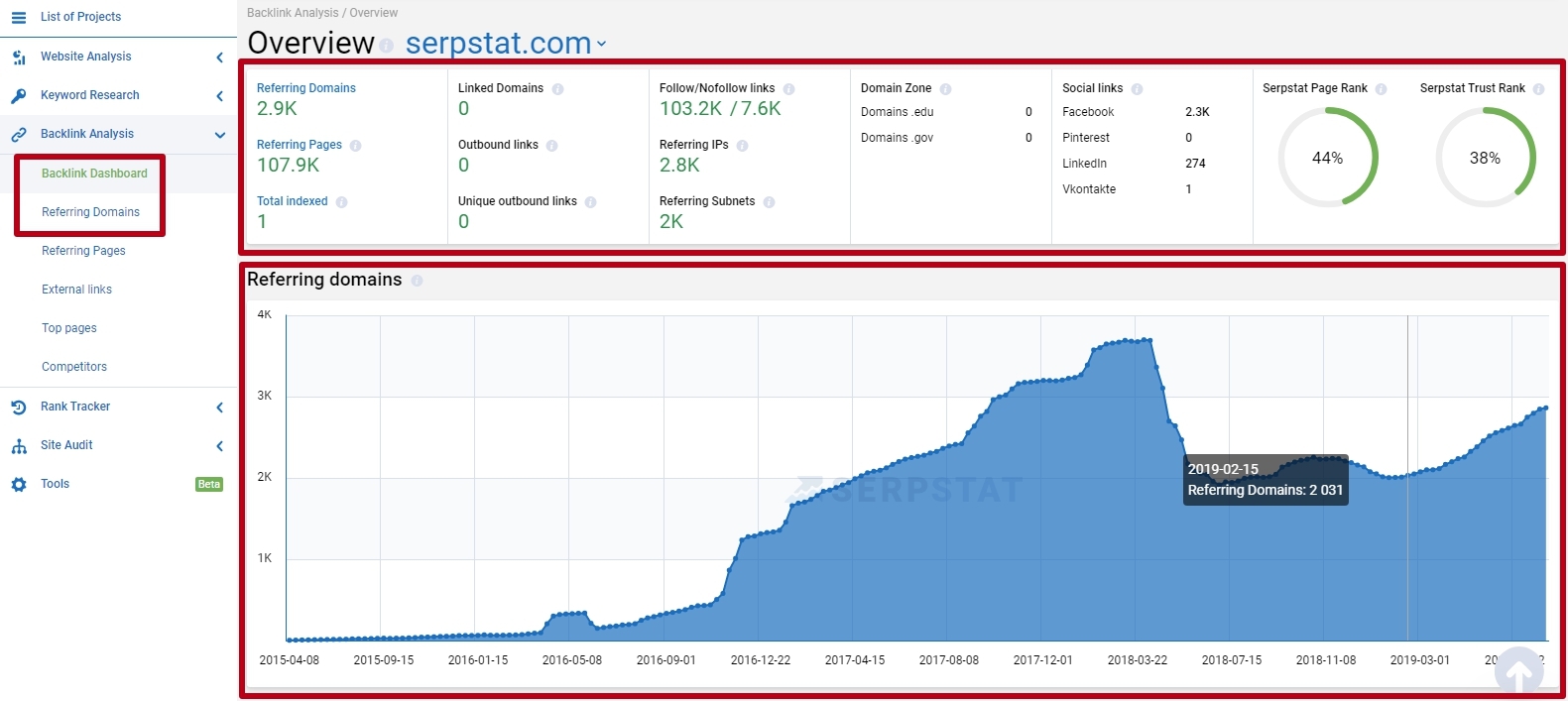Click the Rank Tracker history icon

19,408
